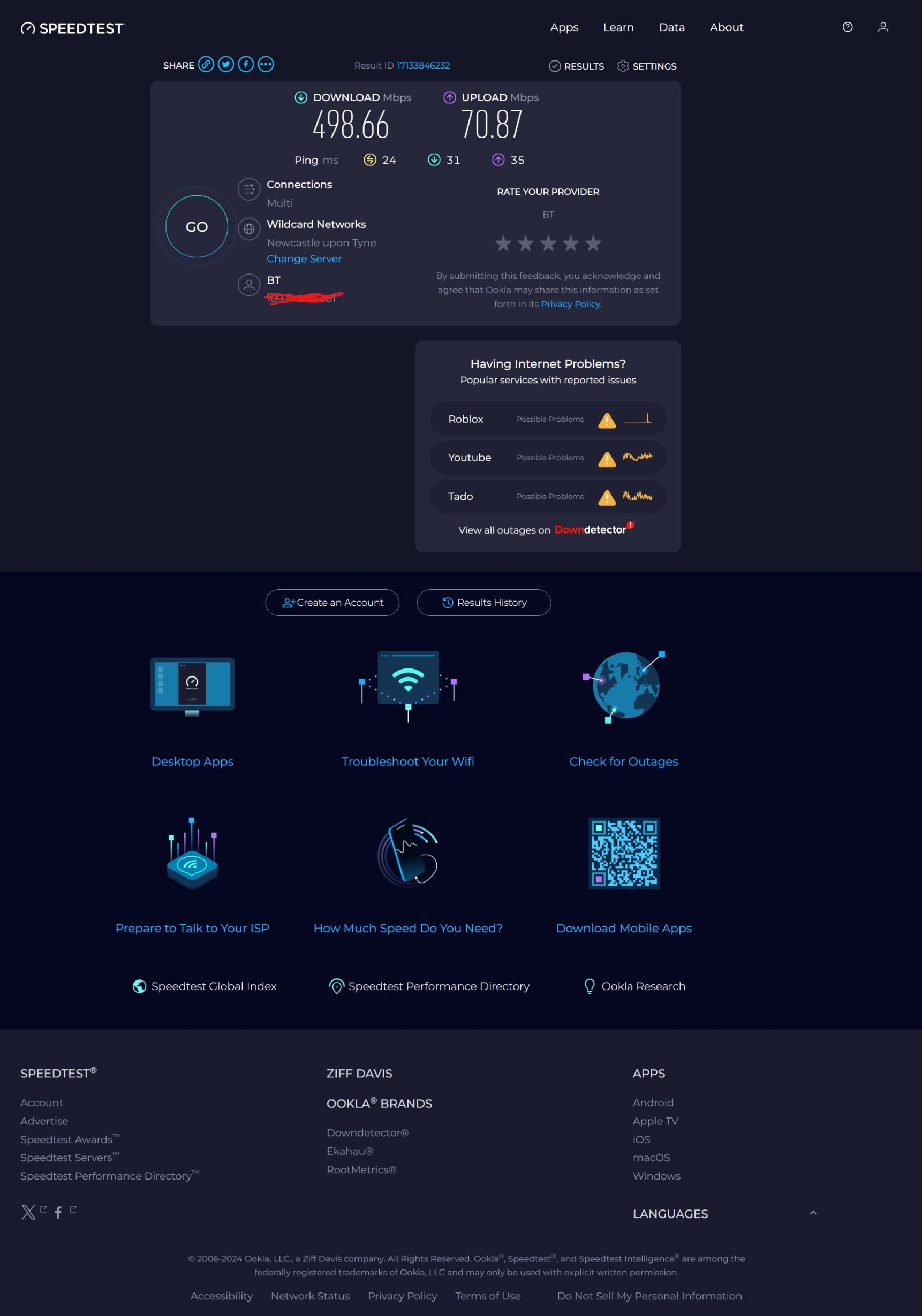Image resolution: width=922 pixels, height=1316 pixels.
Task: Open the Roblox possible problems row
Action: [x=548, y=420]
